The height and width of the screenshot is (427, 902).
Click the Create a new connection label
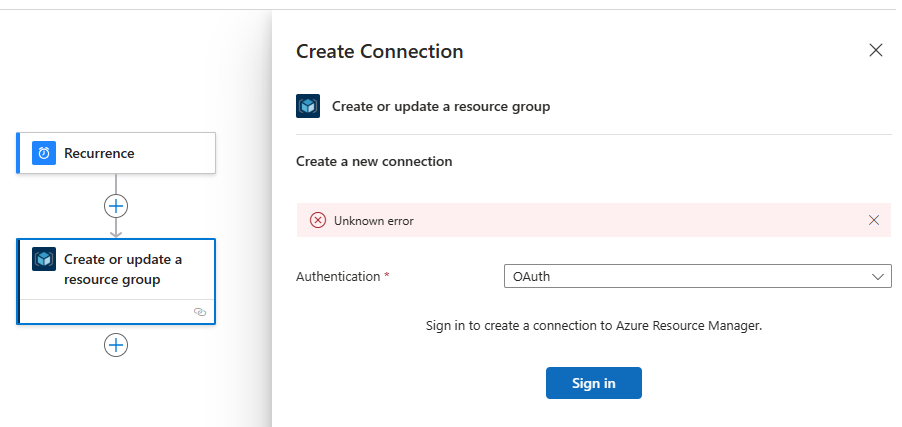tap(374, 162)
